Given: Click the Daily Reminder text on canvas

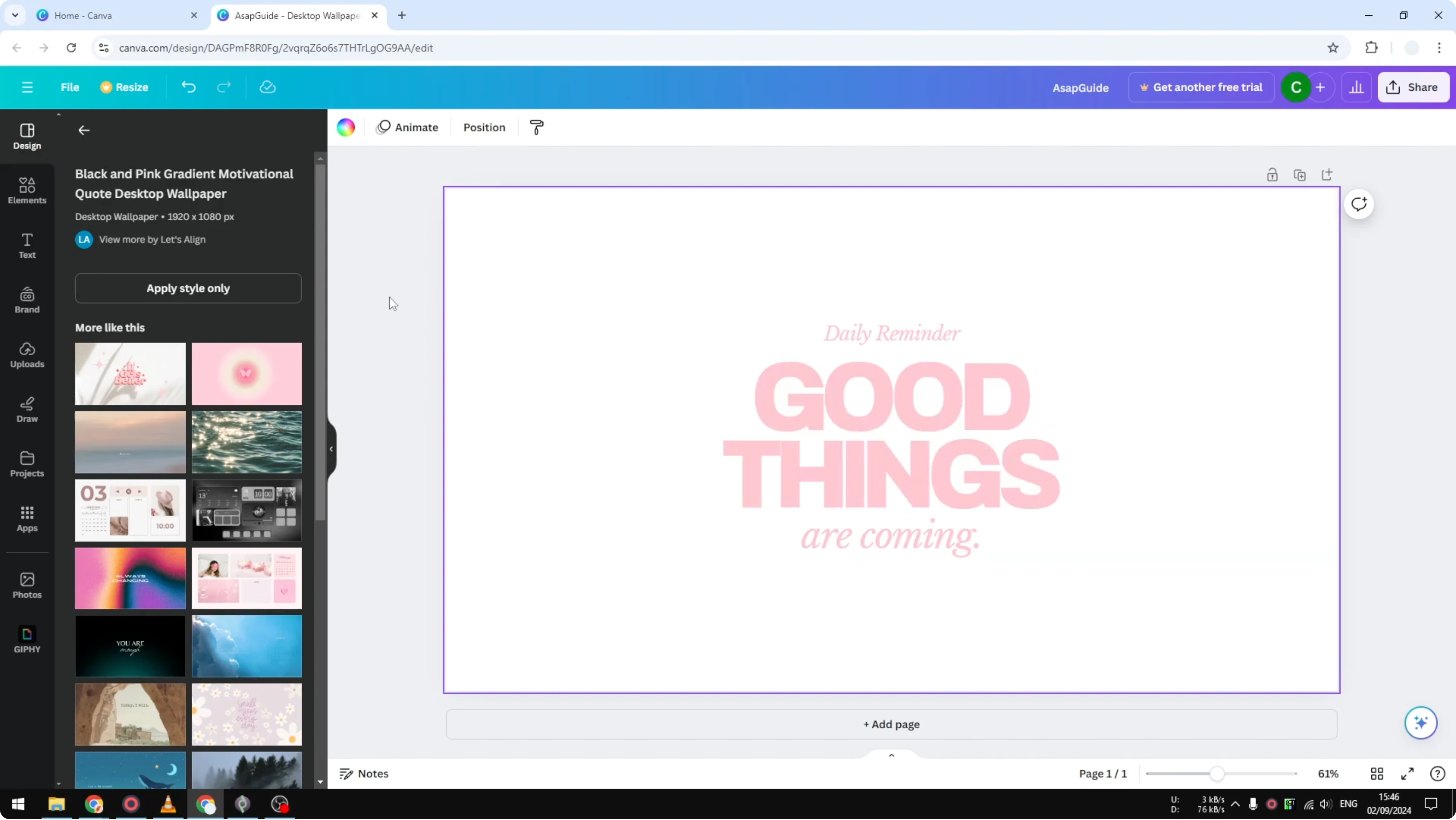Looking at the screenshot, I should pos(892,334).
